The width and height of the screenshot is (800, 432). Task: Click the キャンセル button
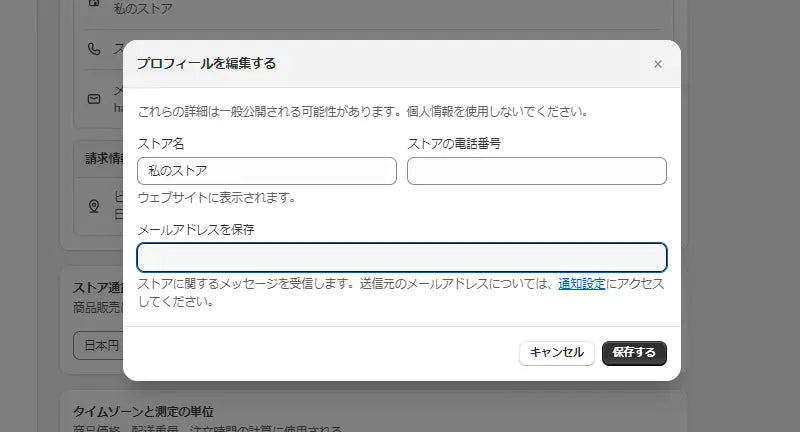557,353
